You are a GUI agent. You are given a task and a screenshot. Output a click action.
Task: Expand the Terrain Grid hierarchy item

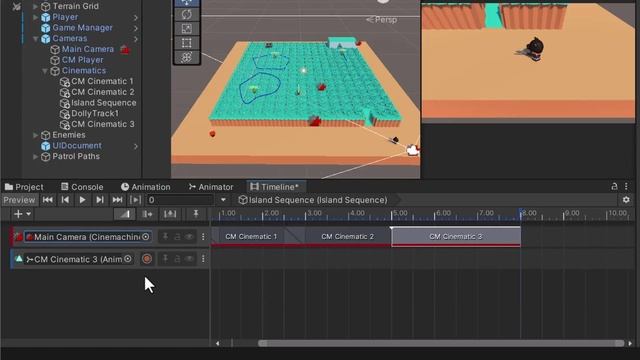pos(36,6)
